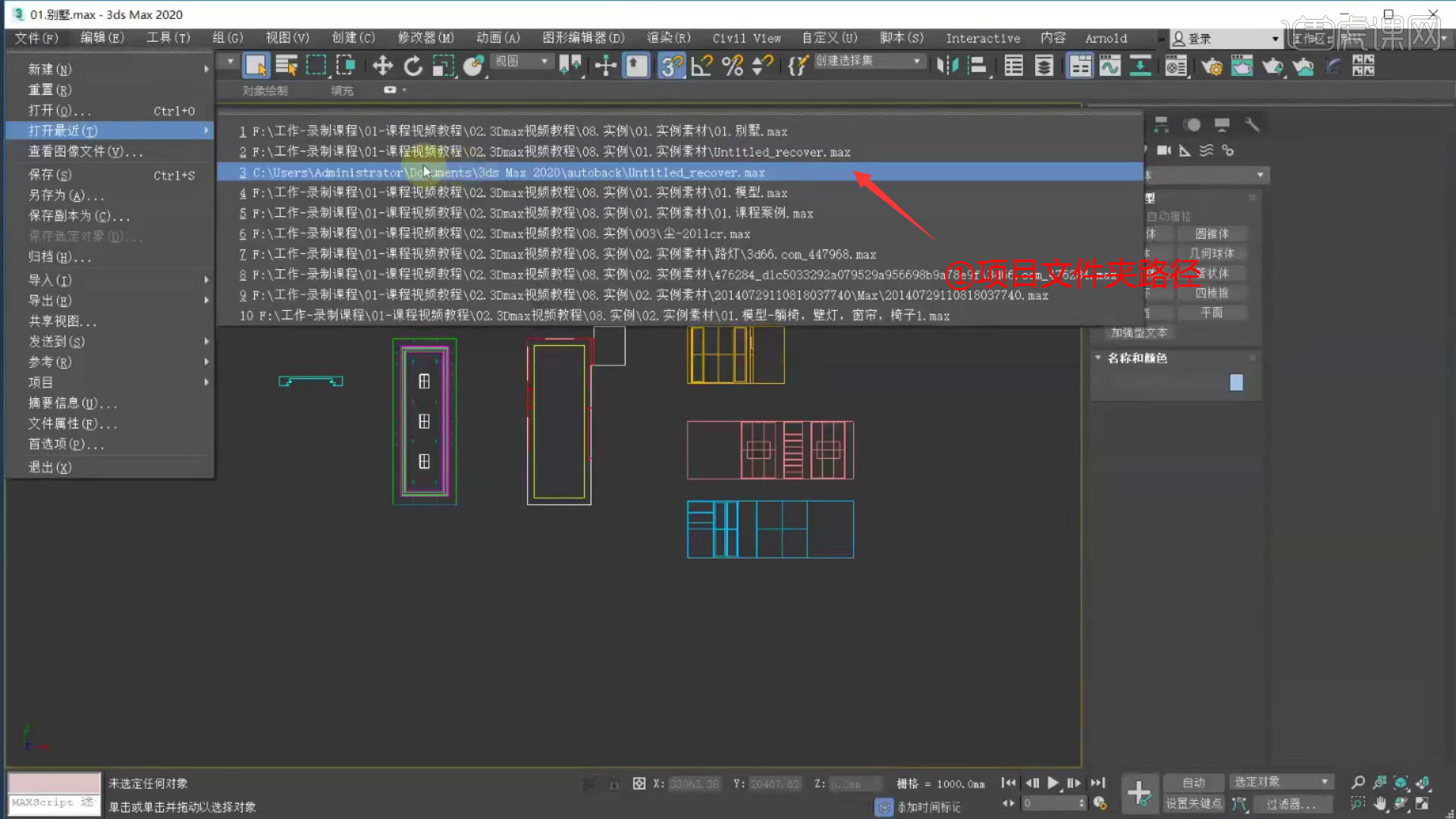Open Edit Named Selection Sets icon

[797, 66]
